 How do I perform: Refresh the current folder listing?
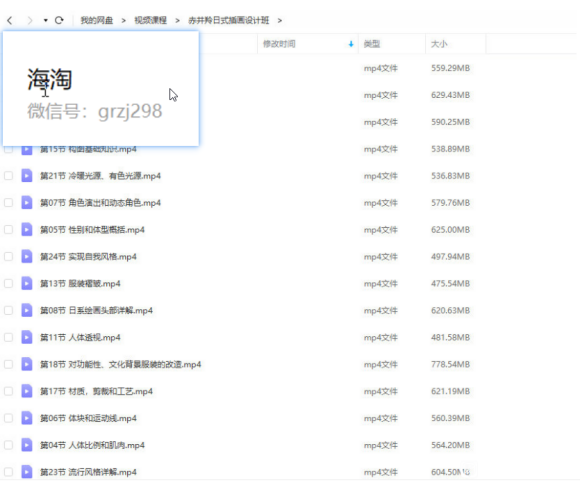click(x=59, y=20)
